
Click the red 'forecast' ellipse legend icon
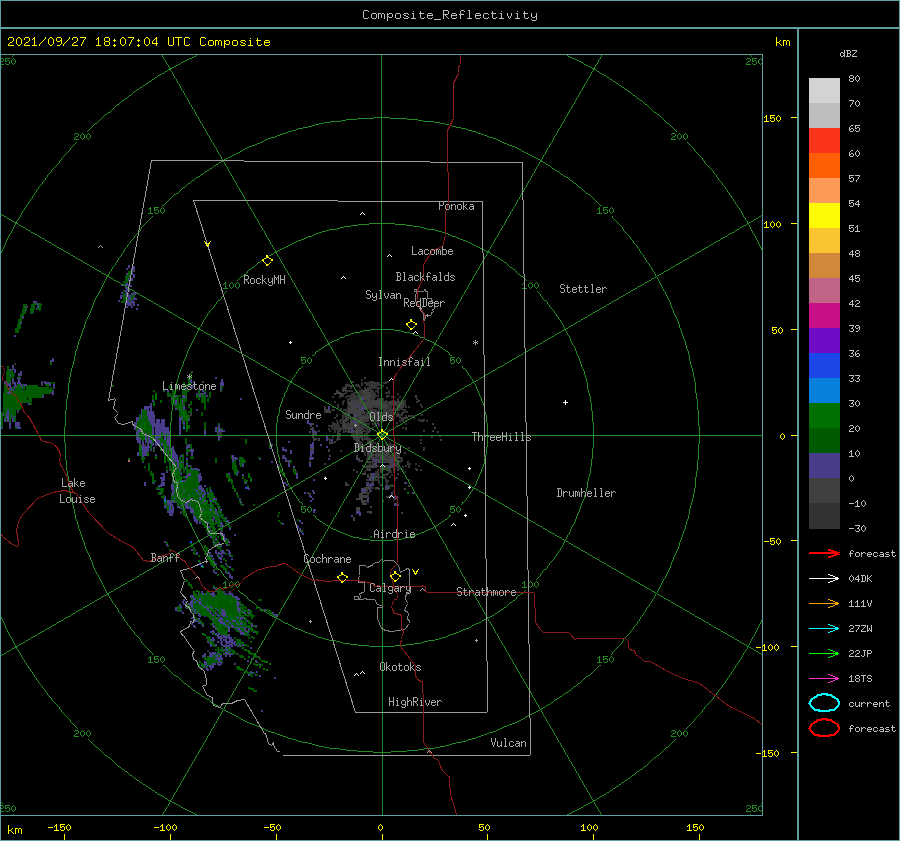tap(824, 728)
